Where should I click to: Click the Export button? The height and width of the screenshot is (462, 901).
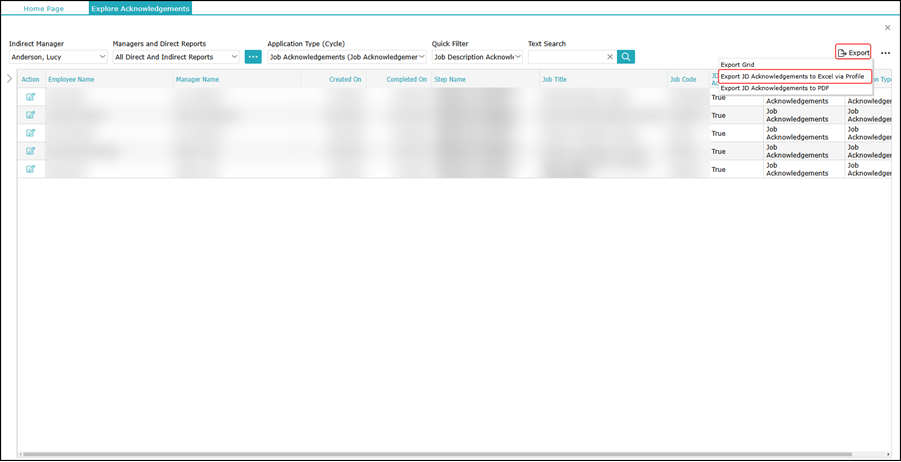[853, 52]
